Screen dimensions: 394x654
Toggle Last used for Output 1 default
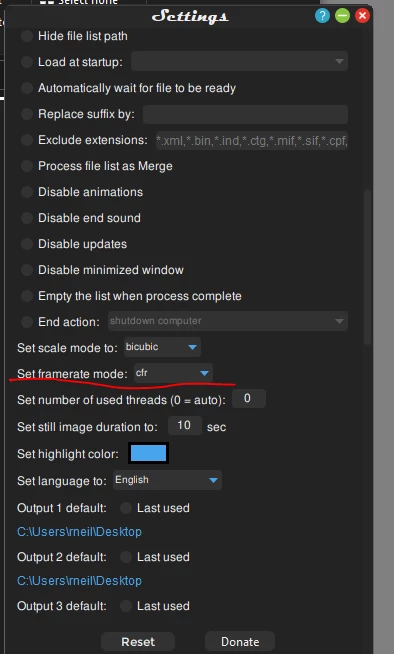[126, 508]
